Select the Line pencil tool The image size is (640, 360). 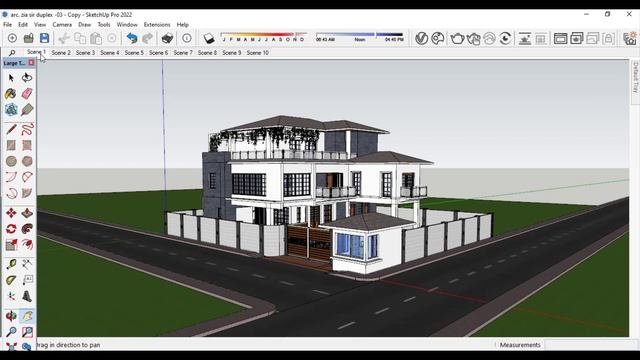click(x=11, y=129)
